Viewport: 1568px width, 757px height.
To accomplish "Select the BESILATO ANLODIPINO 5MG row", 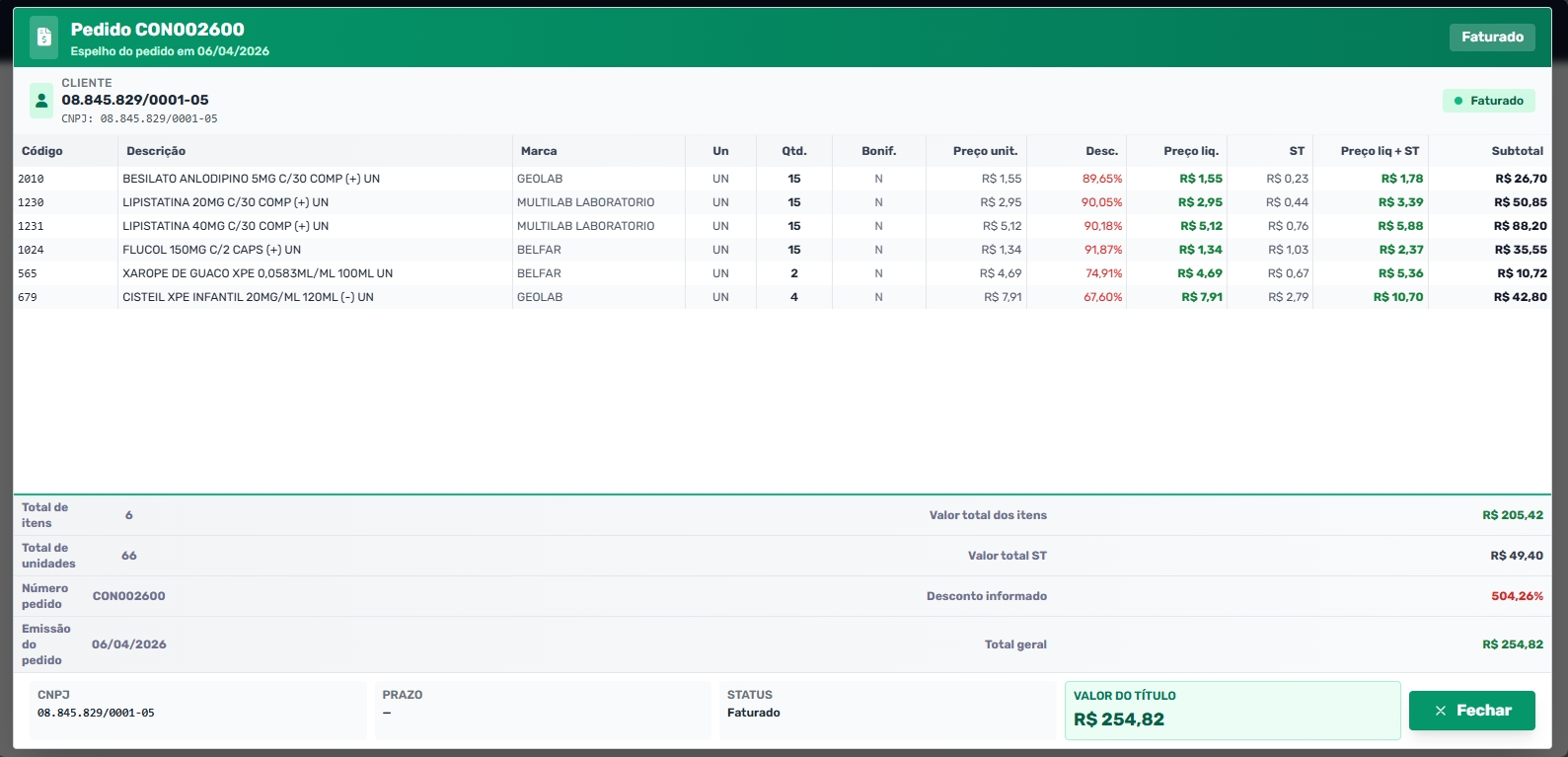I will tap(783, 179).
